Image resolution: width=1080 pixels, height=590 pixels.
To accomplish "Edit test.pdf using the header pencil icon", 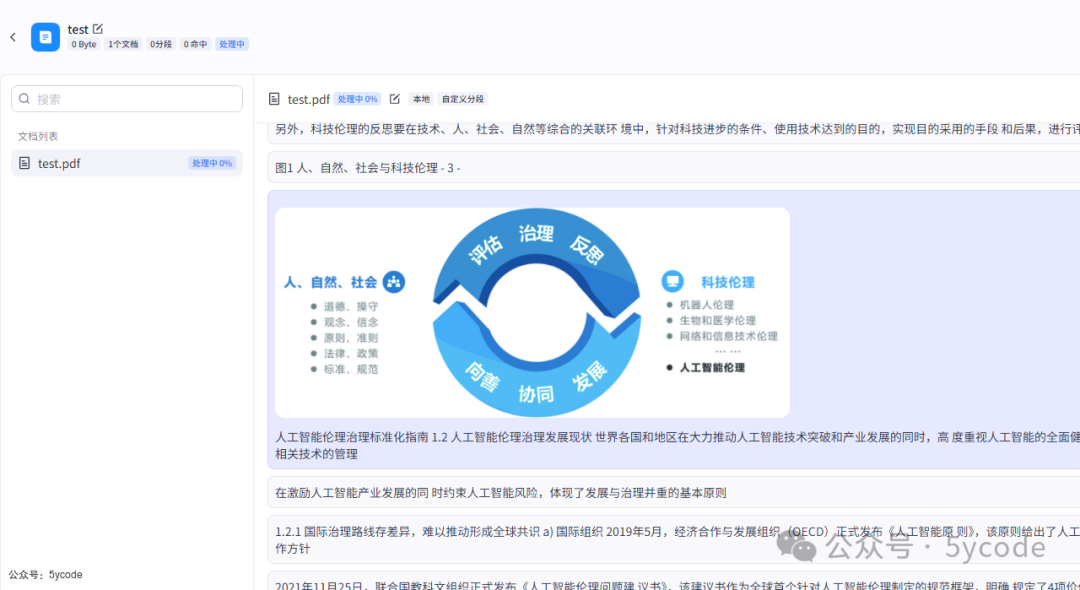I will (395, 99).
